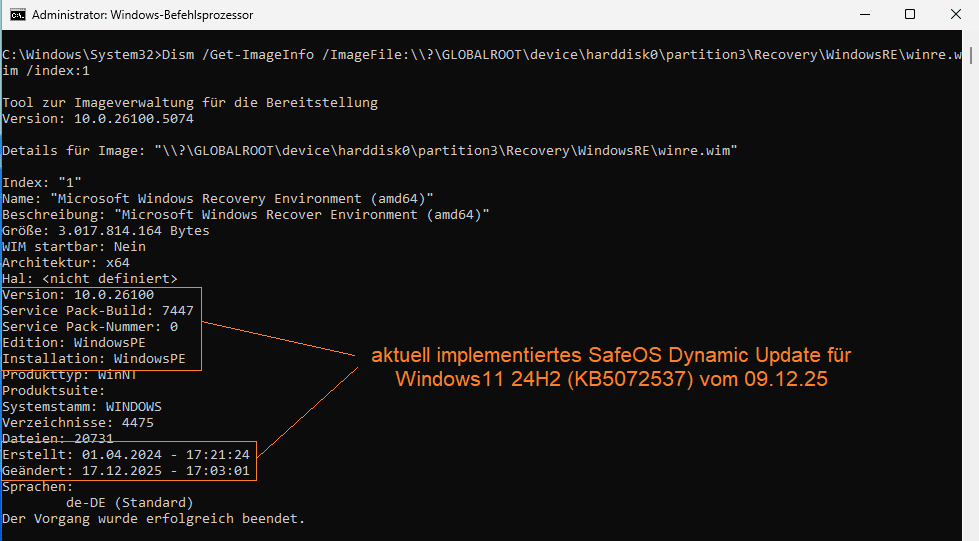Click the cmd icon in the title bar
The height and width of the screenshot is (541, 979).
(17, 14)
